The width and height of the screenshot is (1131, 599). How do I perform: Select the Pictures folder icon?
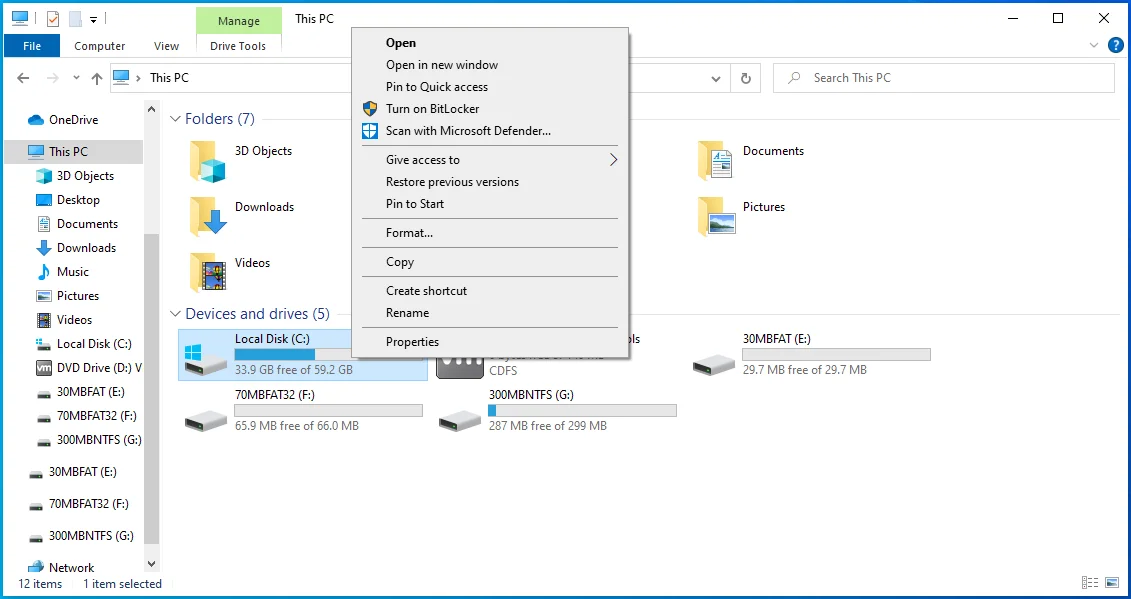716,216
